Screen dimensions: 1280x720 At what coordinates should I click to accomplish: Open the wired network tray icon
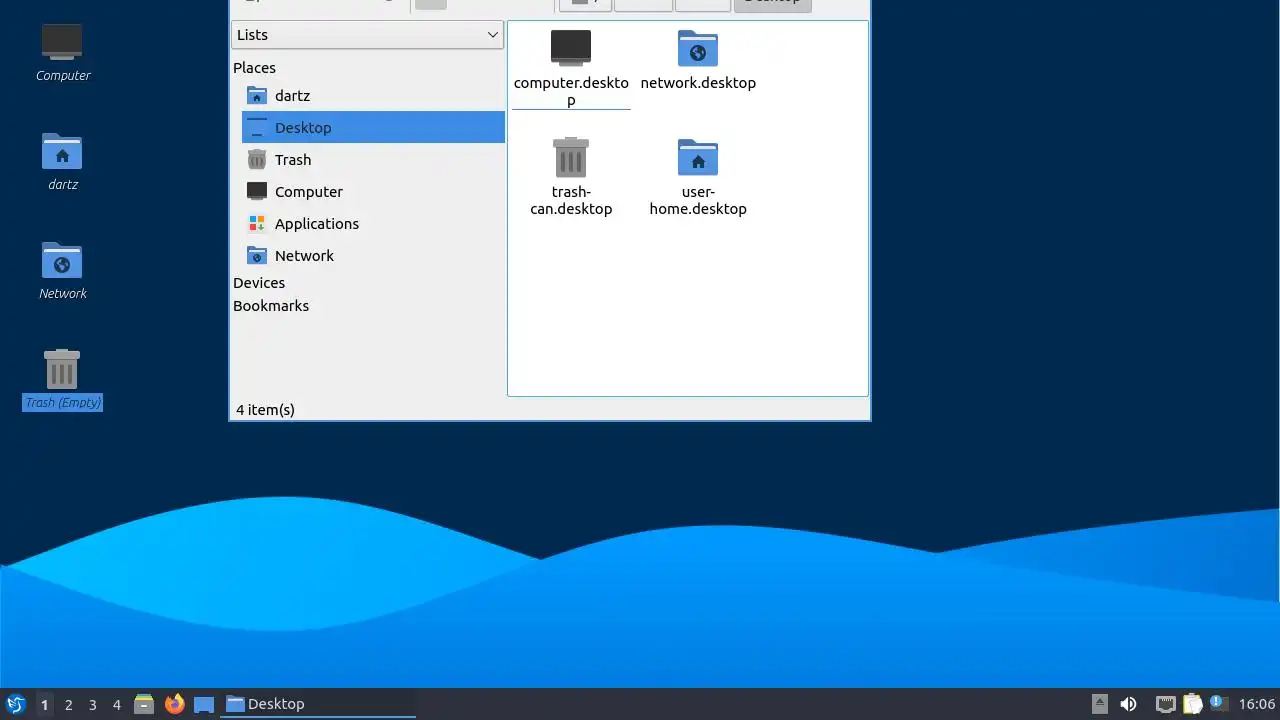tap(1165, 704)
